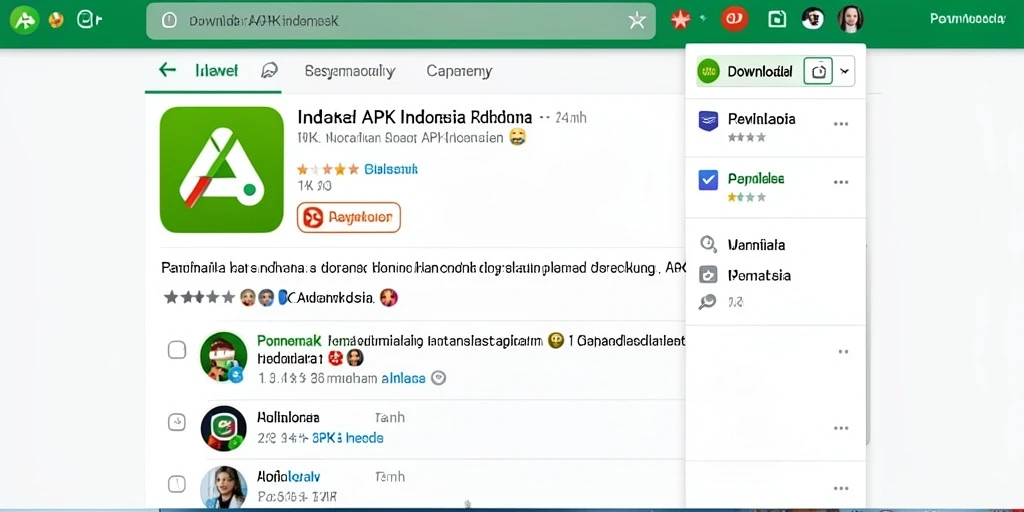This screenshot has height=512, width=1024.
Task: Tick the checkbox on Ponnemak review row
Action: [x=177, y=350]
